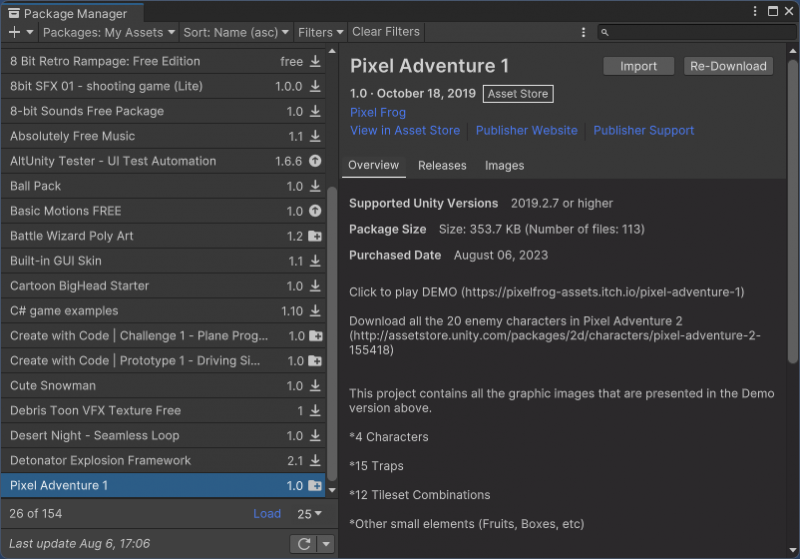Open the toolbar advanced options kebab menu
Image resolution: width=800 pixels, height=559 pixels.
pos(583,32)
